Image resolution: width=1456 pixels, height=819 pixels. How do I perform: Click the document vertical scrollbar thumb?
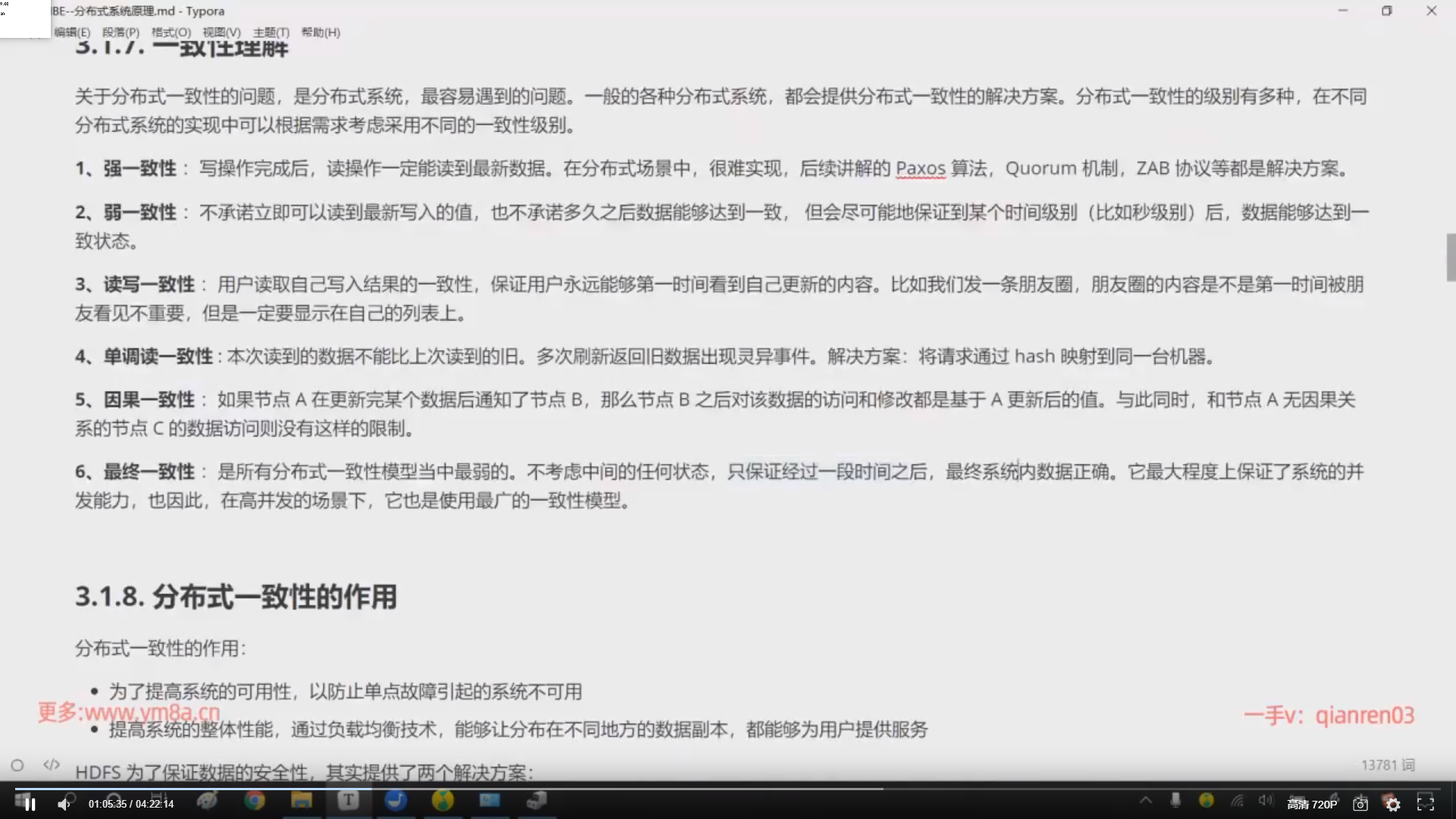click(1451, 258)
